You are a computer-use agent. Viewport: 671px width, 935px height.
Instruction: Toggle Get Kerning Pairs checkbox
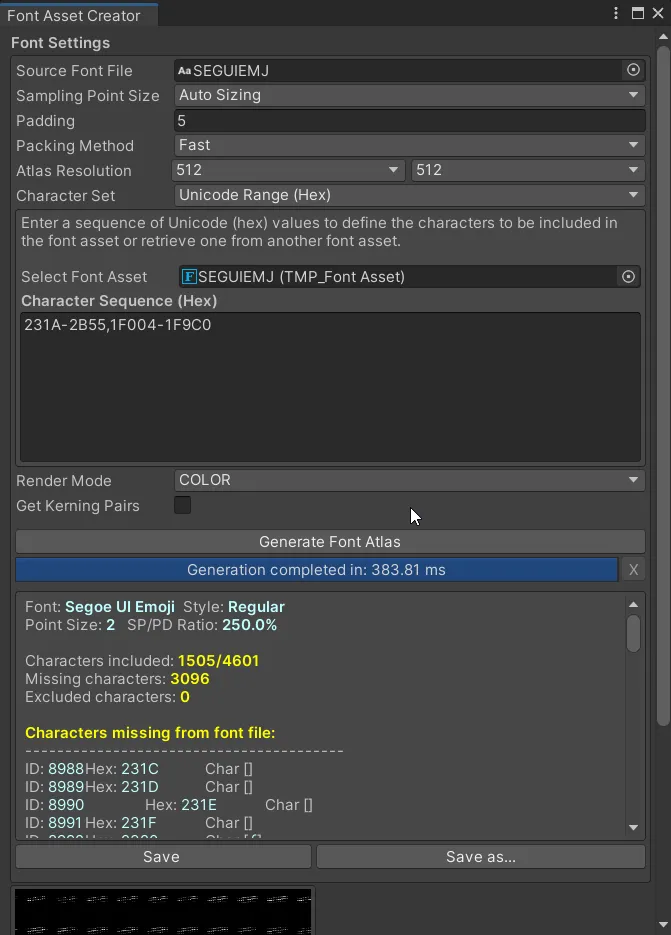pyautogui.click(x=183, y=505)
